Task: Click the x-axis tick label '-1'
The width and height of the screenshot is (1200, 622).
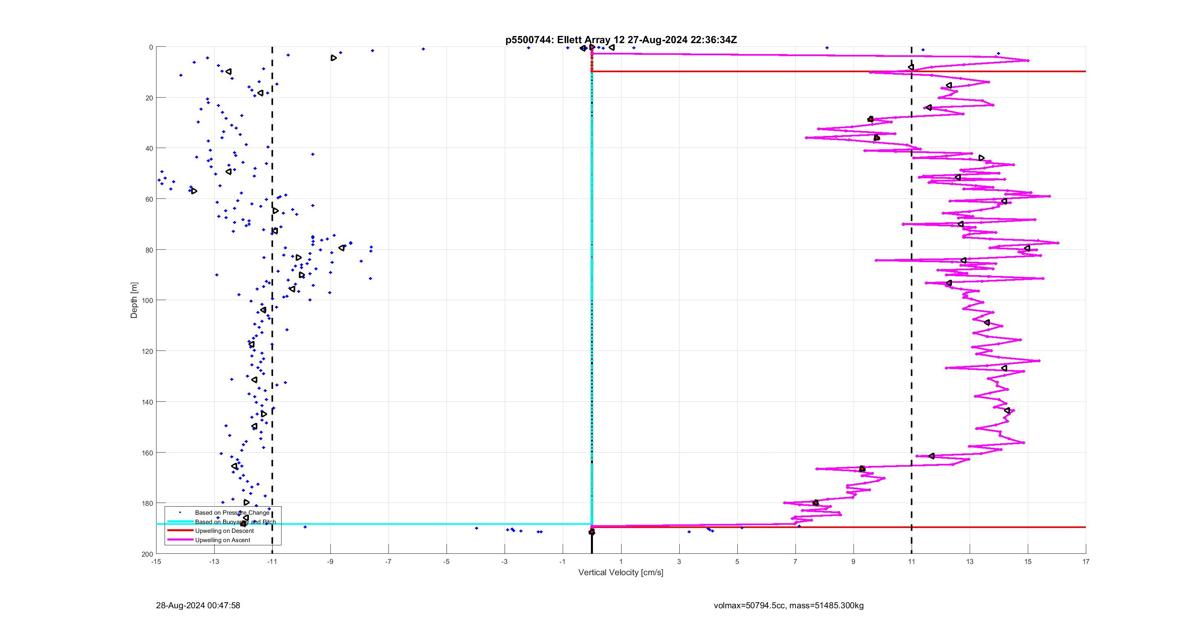Action: 563,561
